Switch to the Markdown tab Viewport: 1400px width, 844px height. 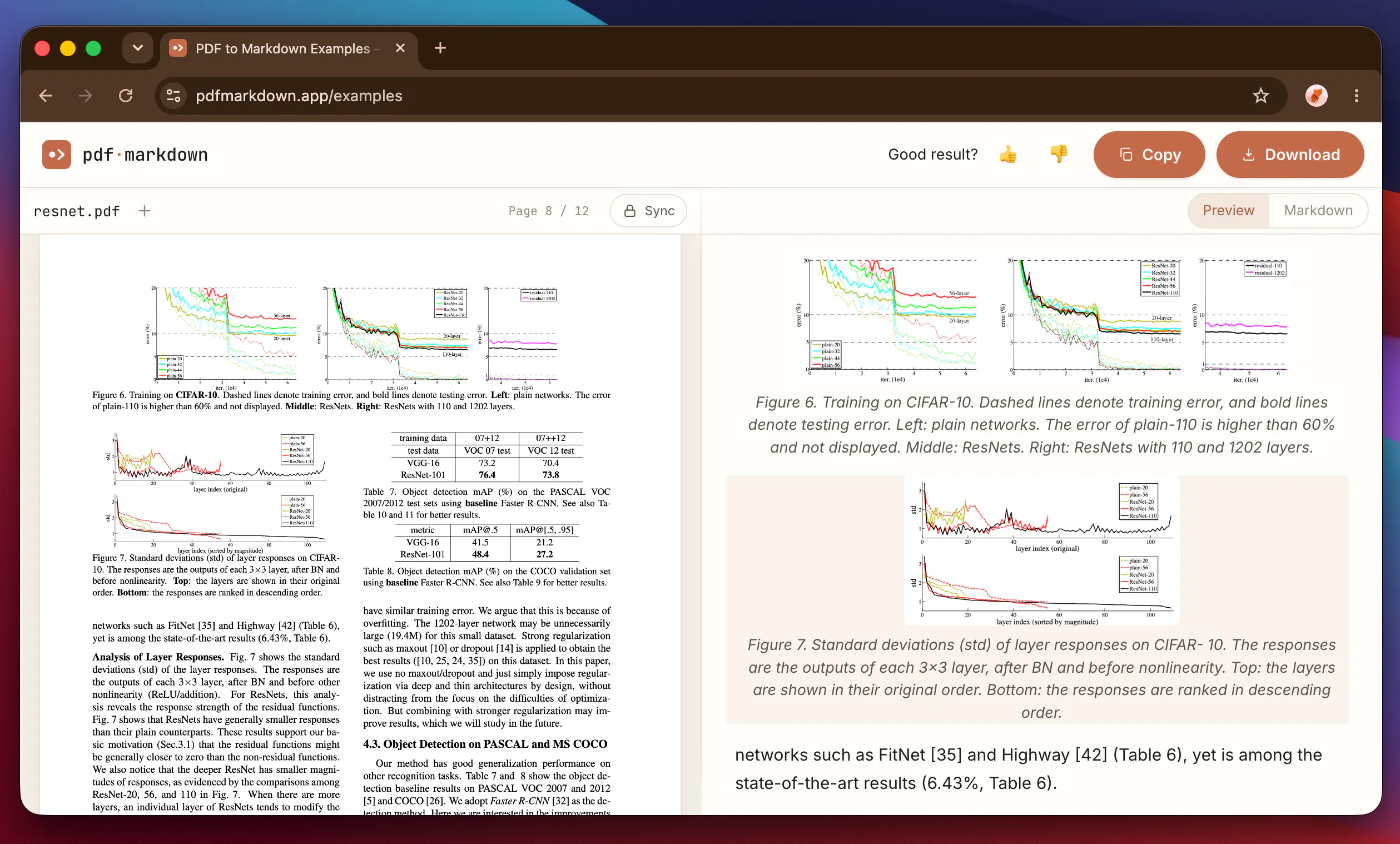point(1318,210)
